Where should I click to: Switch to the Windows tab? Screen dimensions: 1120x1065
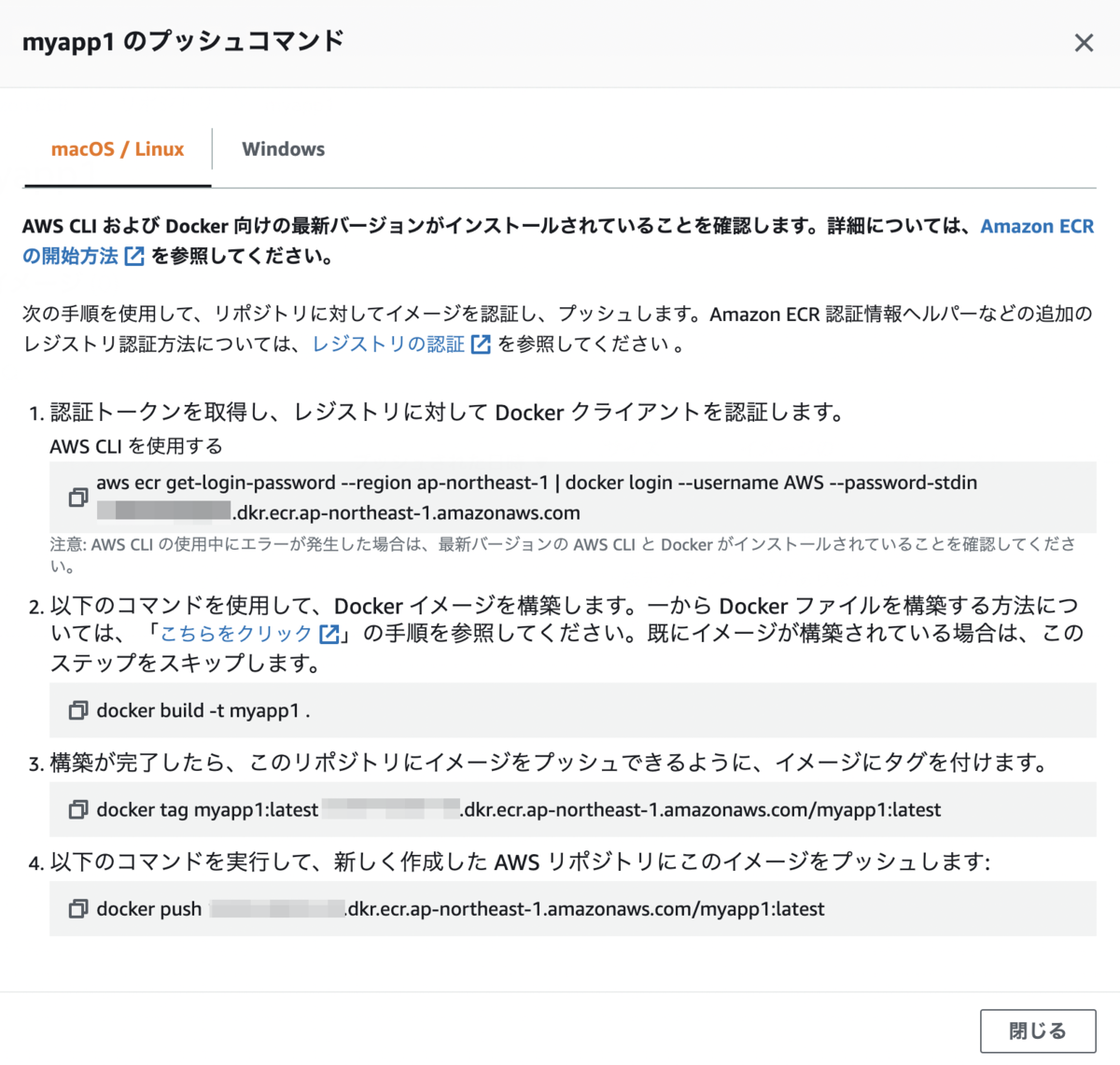[284, 149]
